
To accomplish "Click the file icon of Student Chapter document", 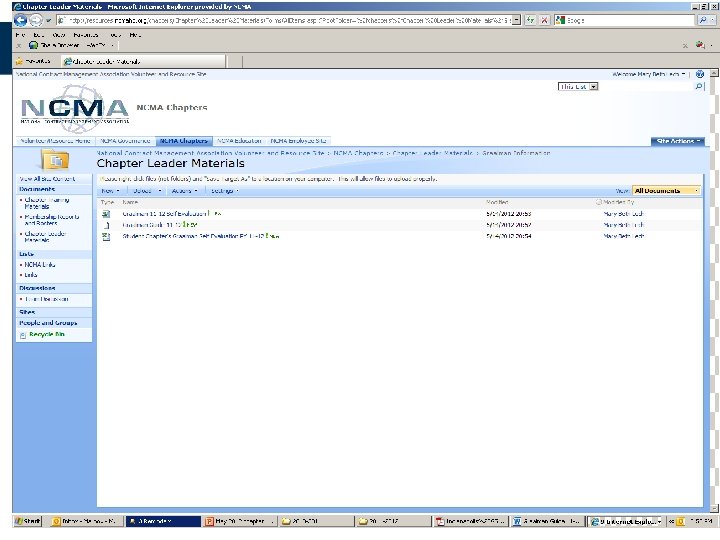I will pyautogui.click(x=106, y=236).
